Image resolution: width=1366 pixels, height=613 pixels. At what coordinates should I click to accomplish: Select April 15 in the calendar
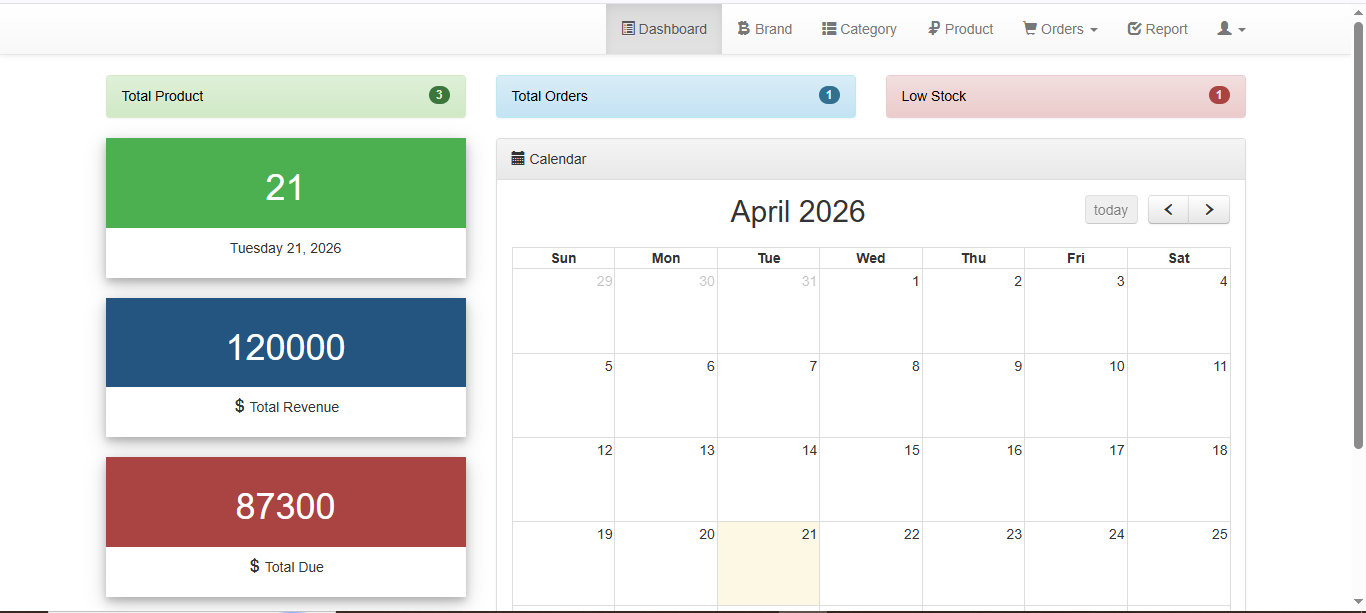(x=871, y=479)
